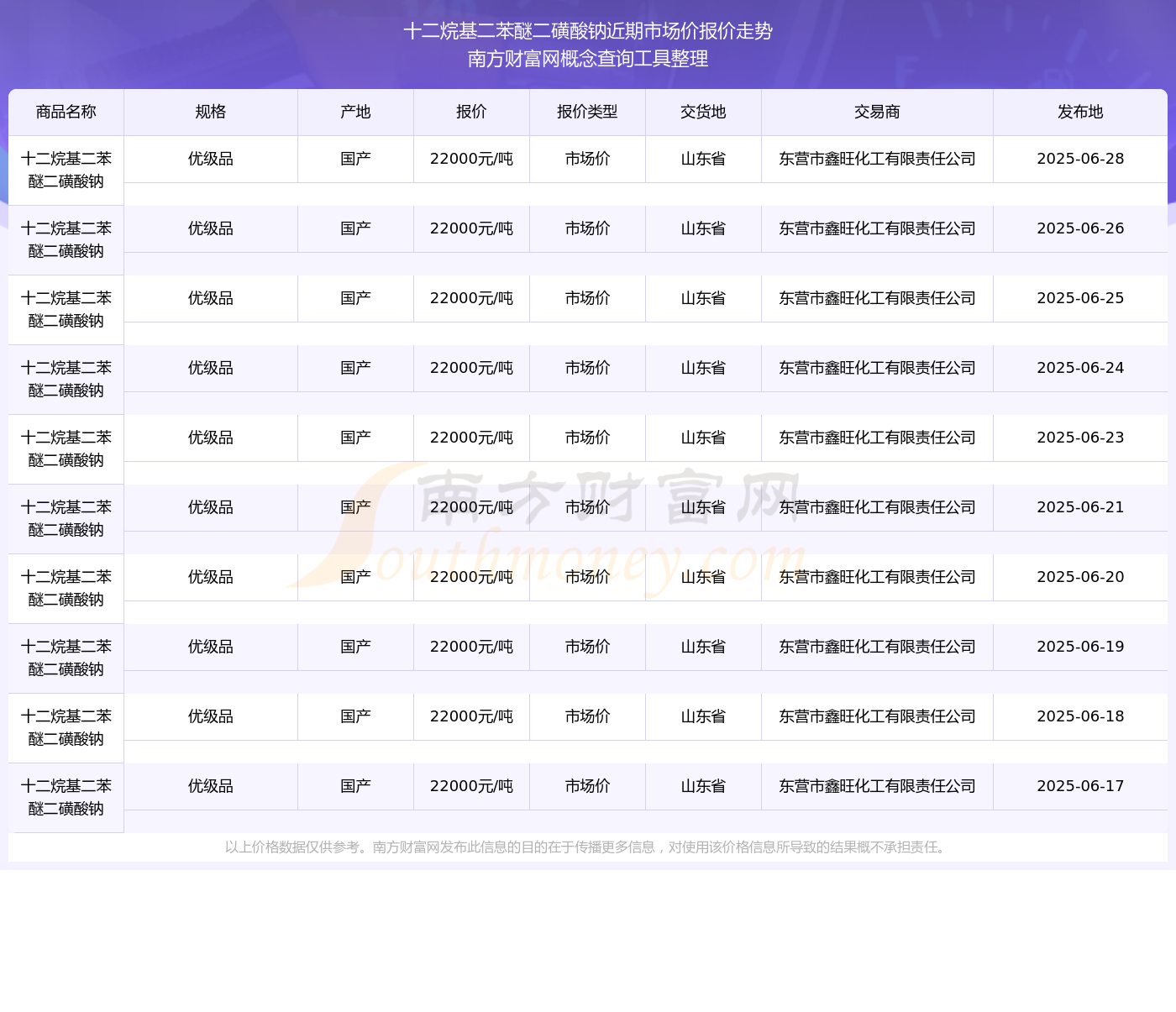Viewport: 1176px width, 1012px height.
Task: Click 优级品 in the 2025-06-26 row
Action: coord(211,228)
